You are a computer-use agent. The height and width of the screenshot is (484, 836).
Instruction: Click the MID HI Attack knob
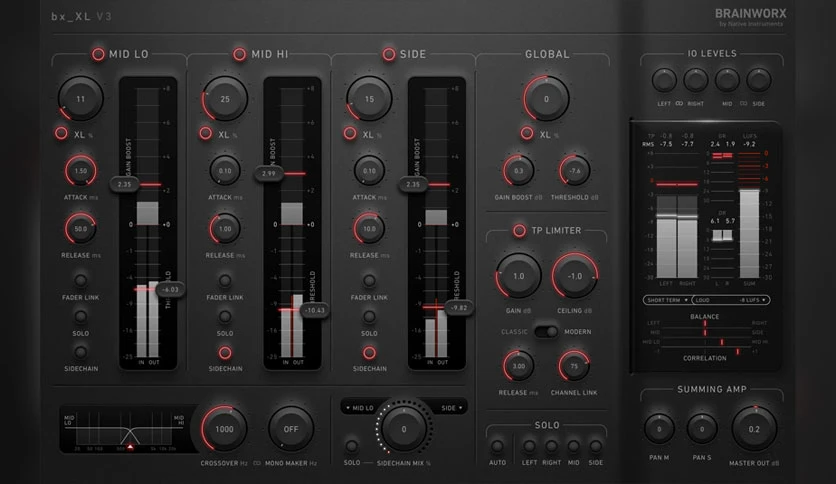point(225,171)
